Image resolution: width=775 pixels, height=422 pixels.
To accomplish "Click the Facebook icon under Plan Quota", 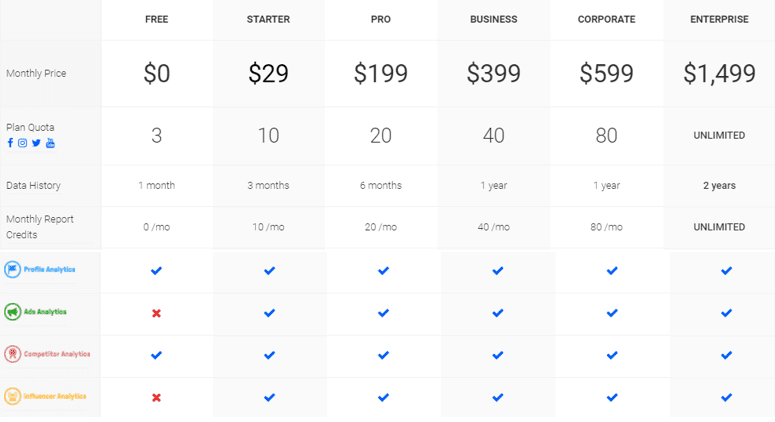I will coord(10,143).
